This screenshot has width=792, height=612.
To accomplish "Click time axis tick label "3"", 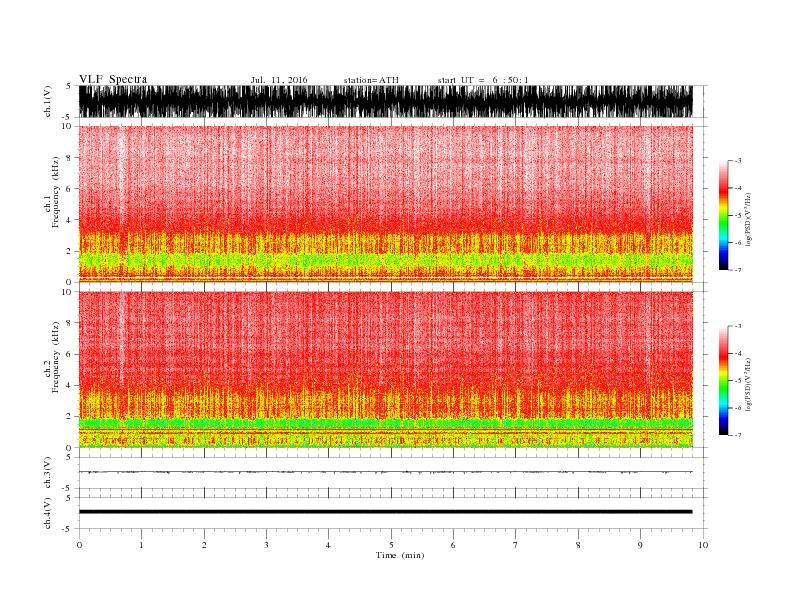I will coord(266,545).
